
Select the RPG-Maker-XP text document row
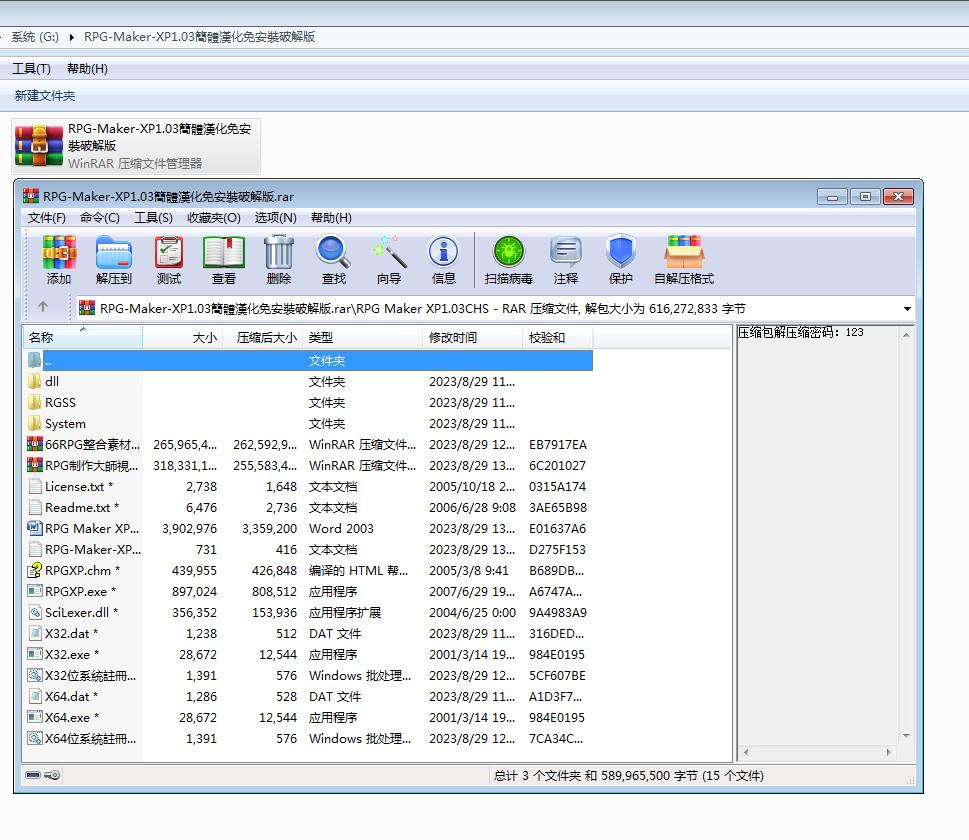(x=307, y=549)
